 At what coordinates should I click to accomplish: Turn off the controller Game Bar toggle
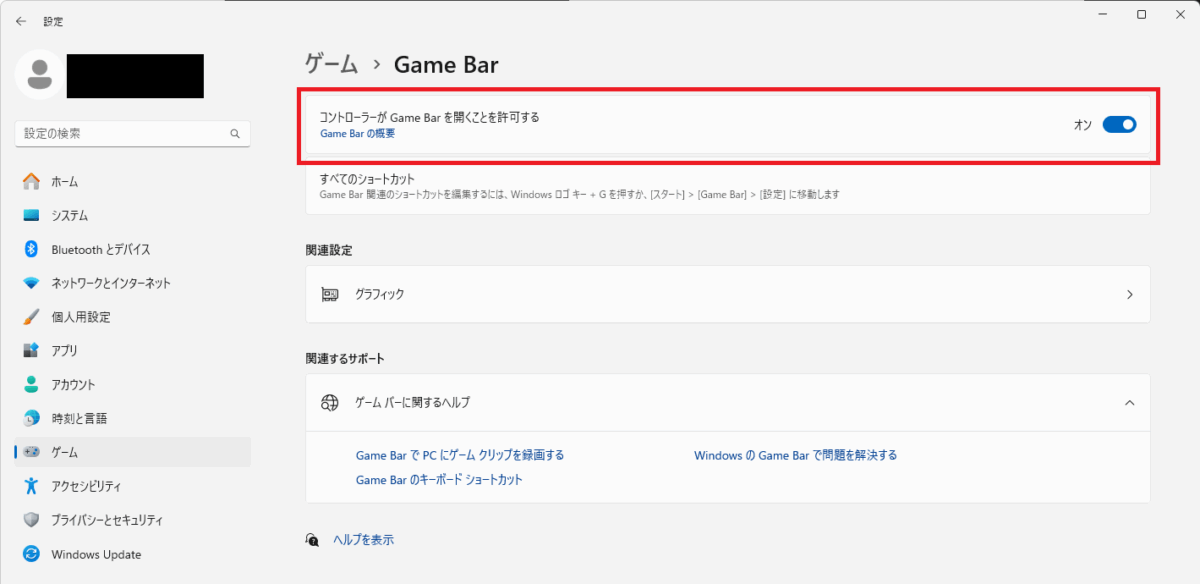coord(1120,124)
